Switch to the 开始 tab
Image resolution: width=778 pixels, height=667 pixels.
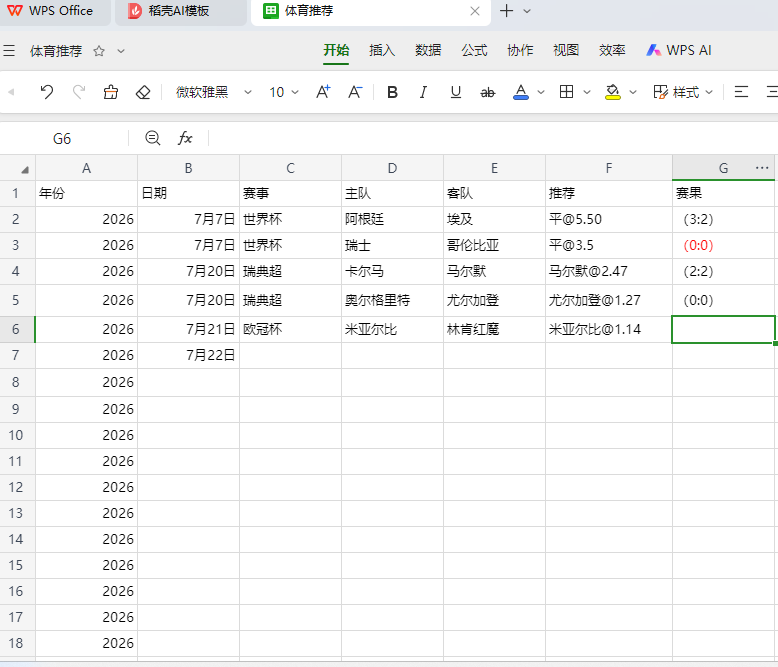pyautogui.click(x=336, y=50)
